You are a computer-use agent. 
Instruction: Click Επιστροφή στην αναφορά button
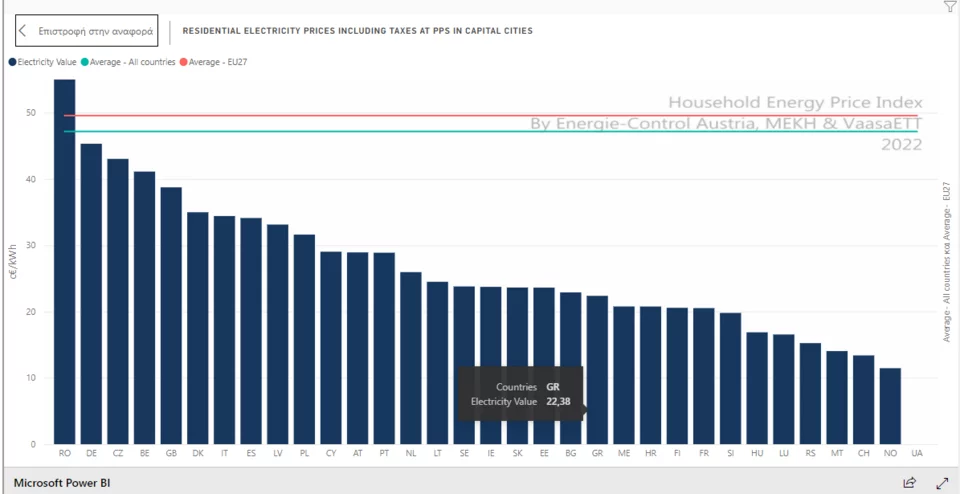[x=86, y=31]
